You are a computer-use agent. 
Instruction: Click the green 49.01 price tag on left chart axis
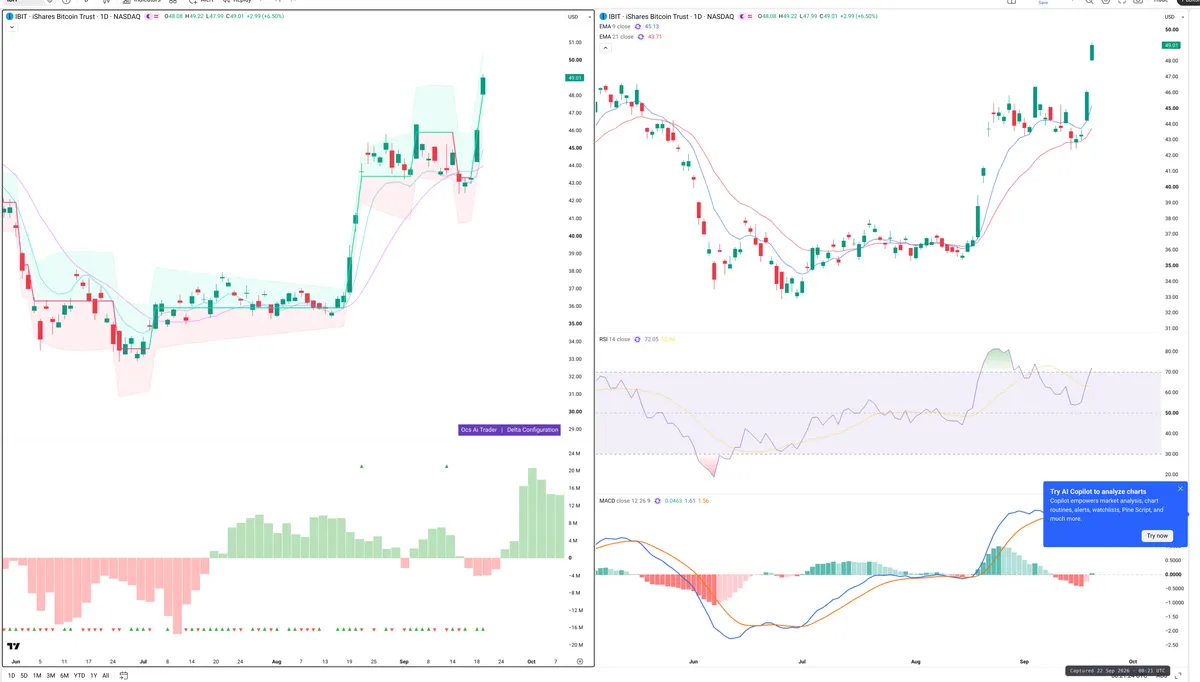(x=574, y=77)
